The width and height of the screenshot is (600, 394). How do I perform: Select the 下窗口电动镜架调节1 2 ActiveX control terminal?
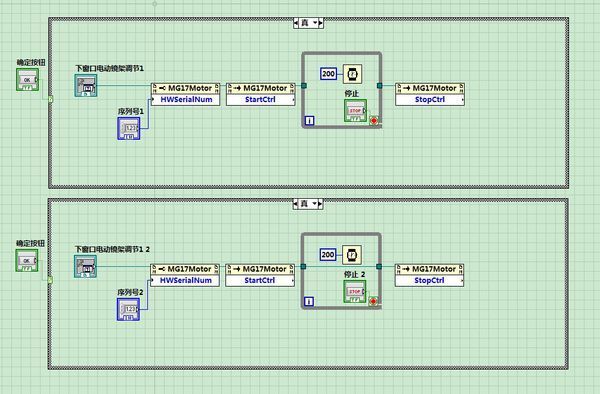coord(85,266)
